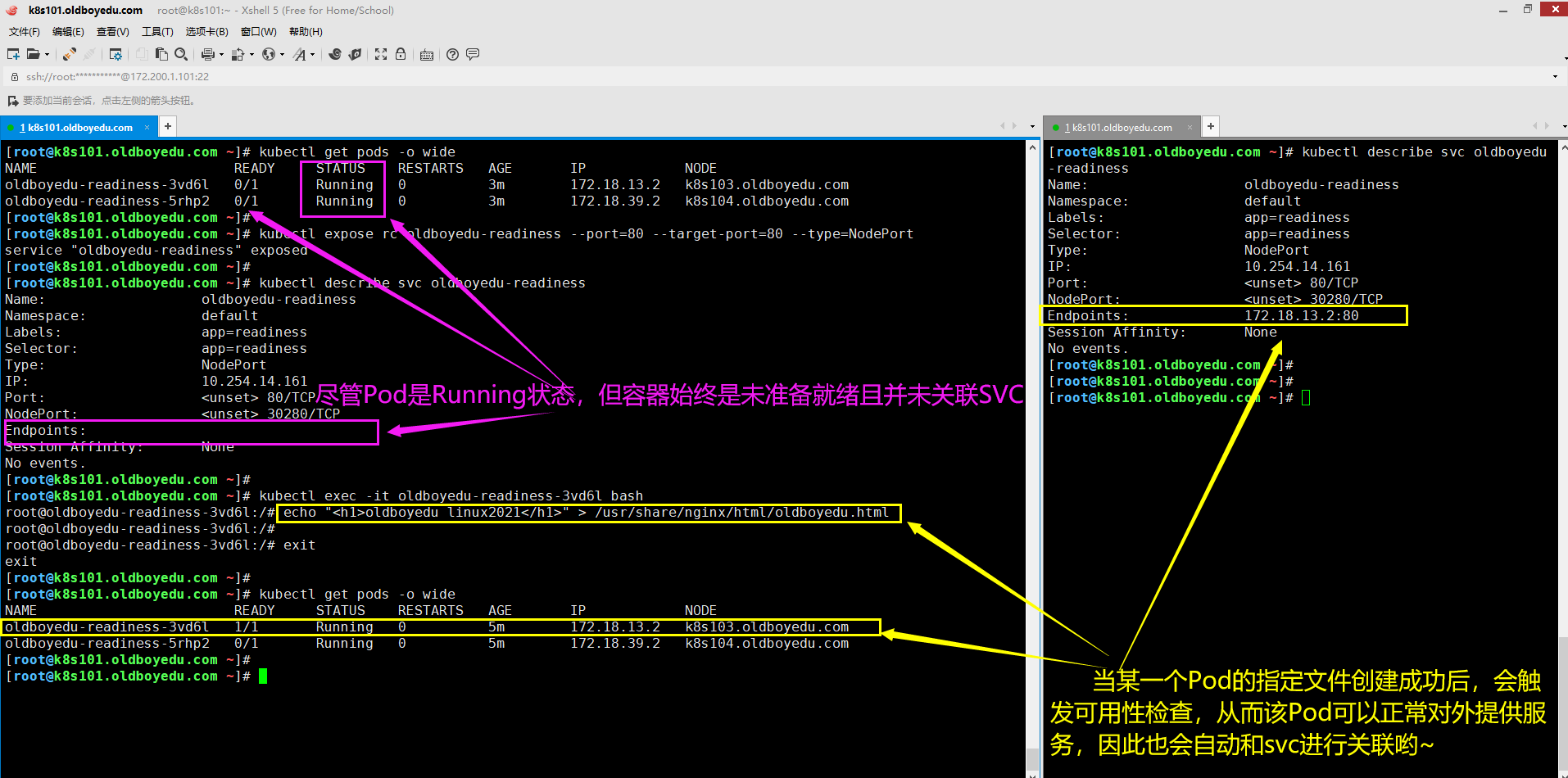
Task: Add new tab in right pane
Action: point(1210,126)
